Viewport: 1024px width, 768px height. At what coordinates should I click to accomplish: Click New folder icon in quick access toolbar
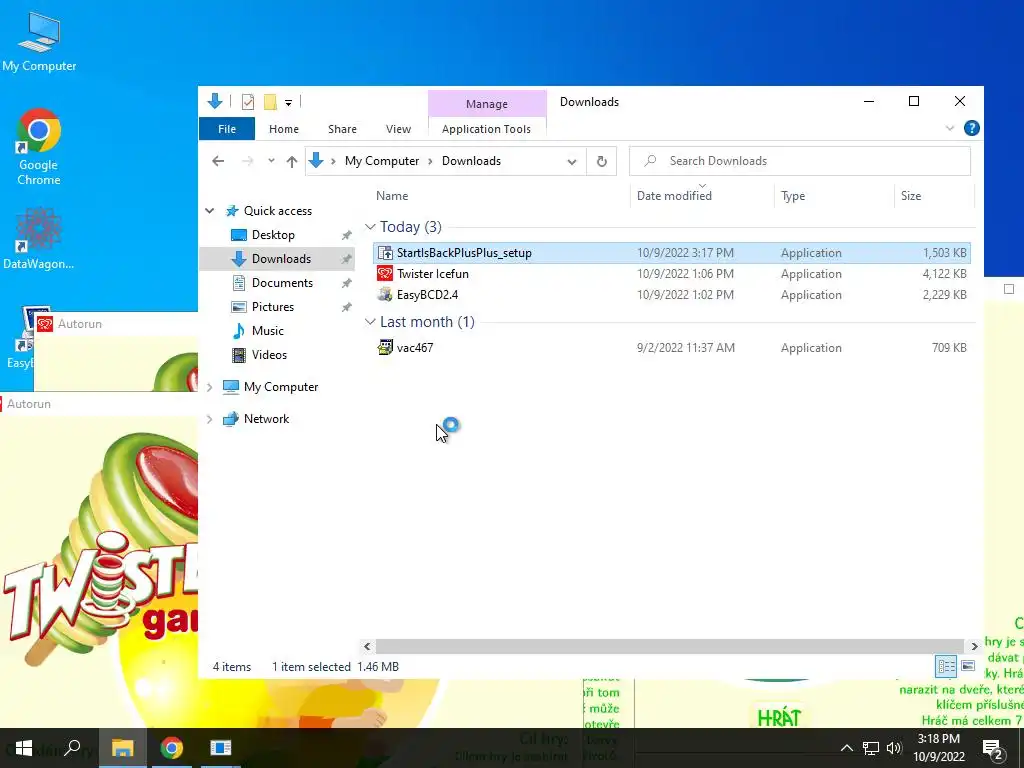coord(270,102)
